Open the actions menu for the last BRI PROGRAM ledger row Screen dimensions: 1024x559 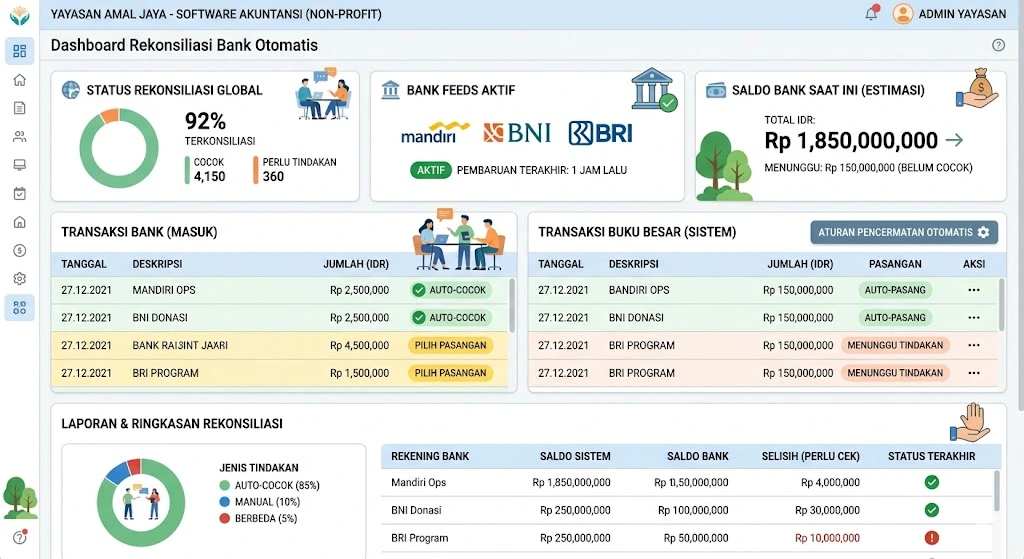click(974, 373)
